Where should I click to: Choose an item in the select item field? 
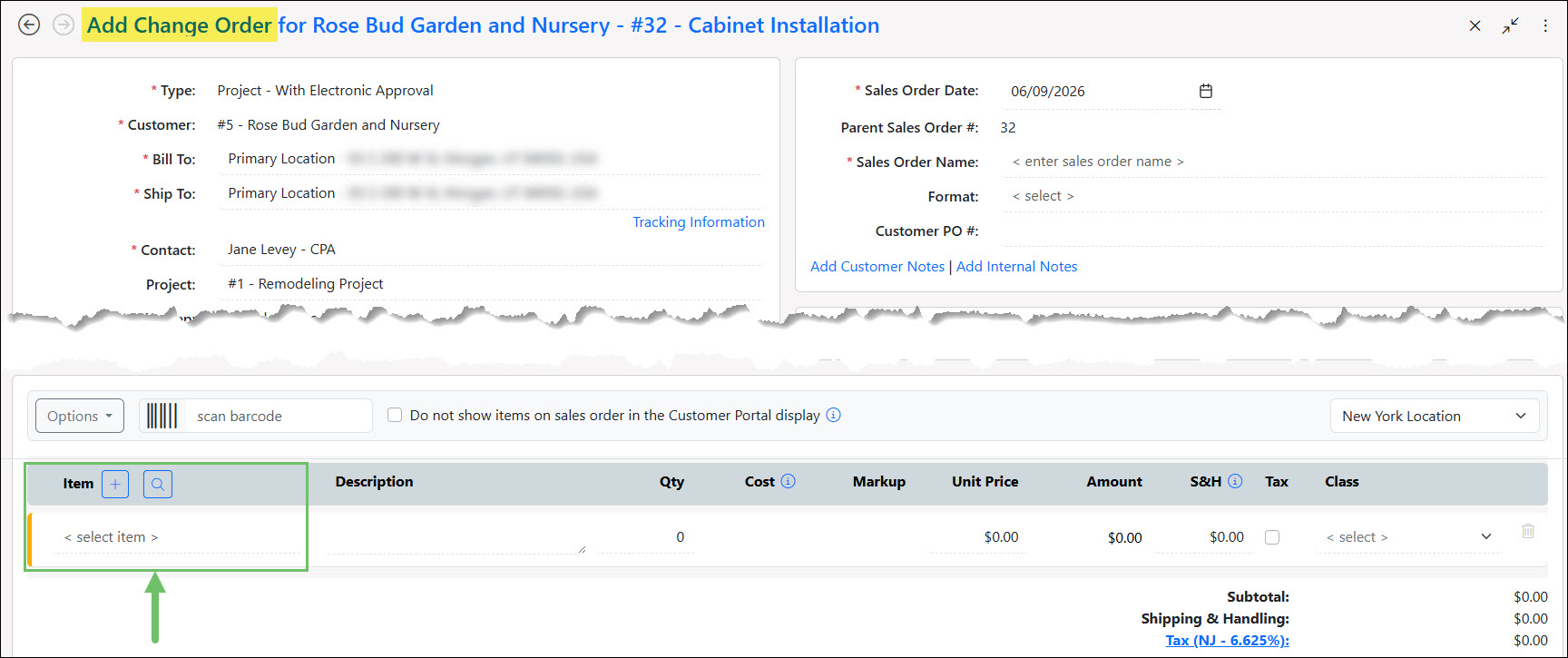pyautogui.click(x=178, y=537)
